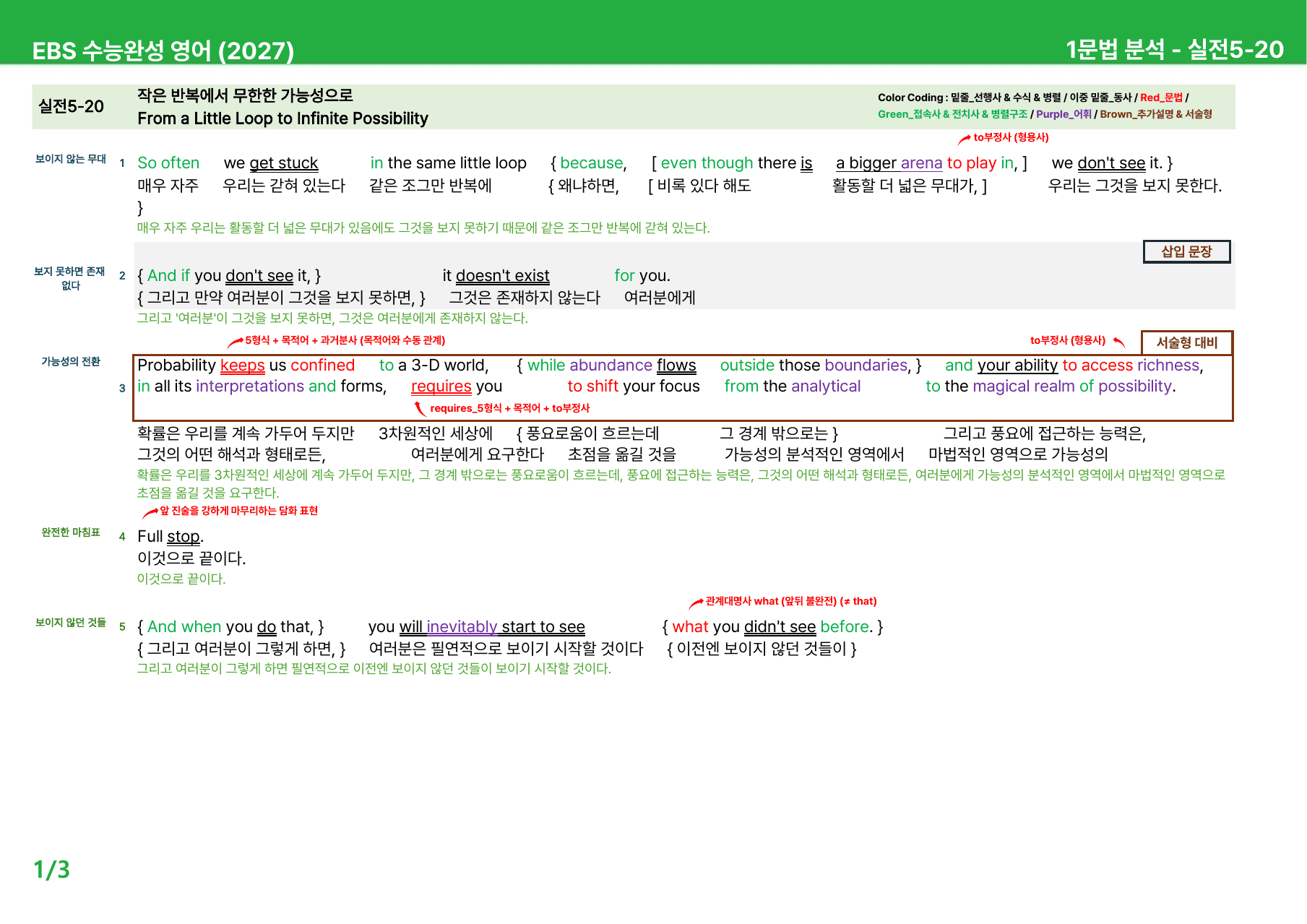Click the title 'From a Little Loop to Infinite Possibility'
The width and height of the screenshot is (1307, 924).
click(282, 118)
